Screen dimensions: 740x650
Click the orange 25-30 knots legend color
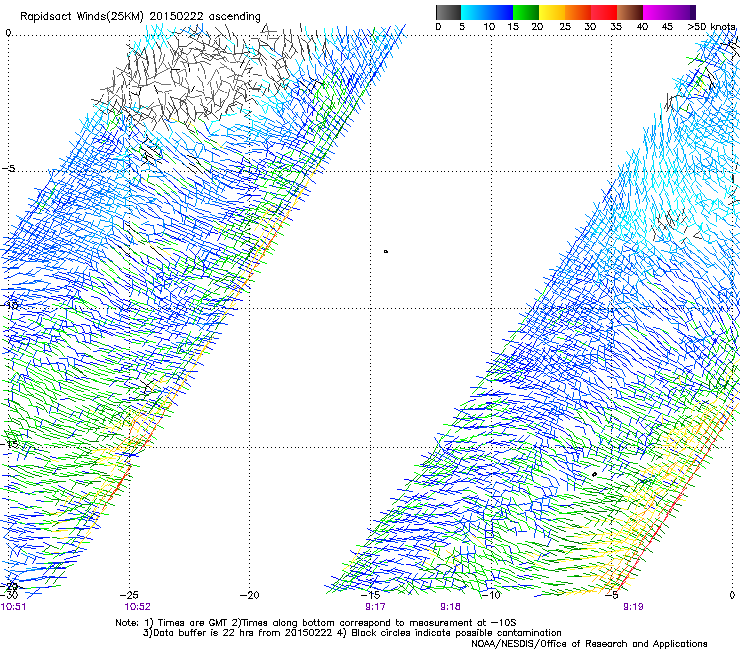tap(578, 12)
